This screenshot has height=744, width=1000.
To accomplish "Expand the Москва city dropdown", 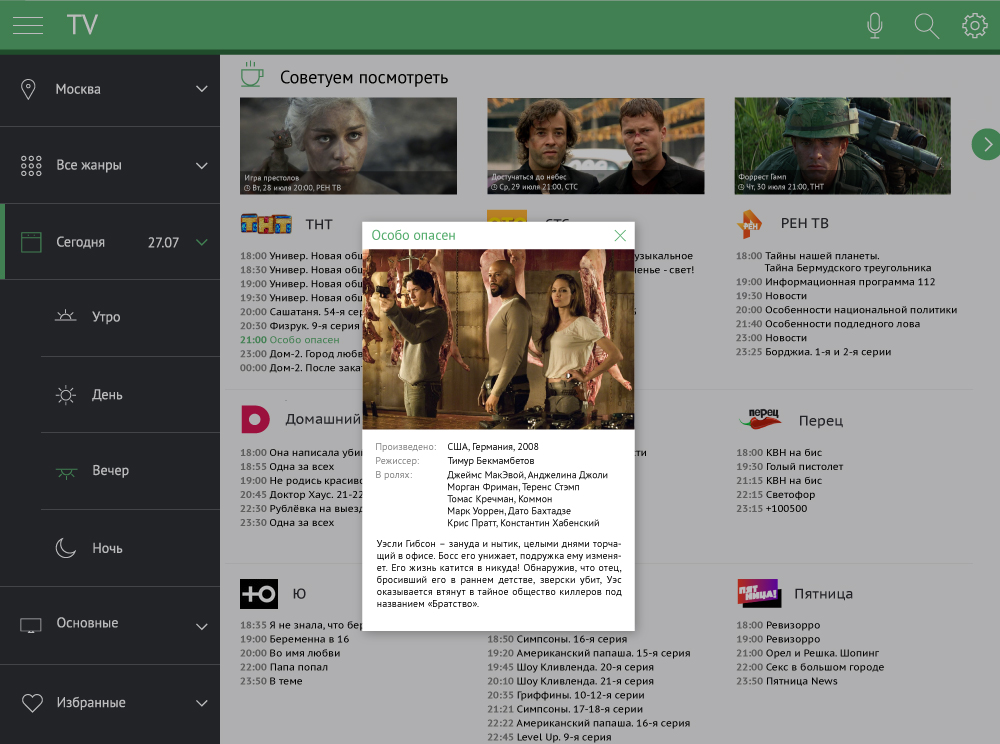I will [x=201, y=89].
